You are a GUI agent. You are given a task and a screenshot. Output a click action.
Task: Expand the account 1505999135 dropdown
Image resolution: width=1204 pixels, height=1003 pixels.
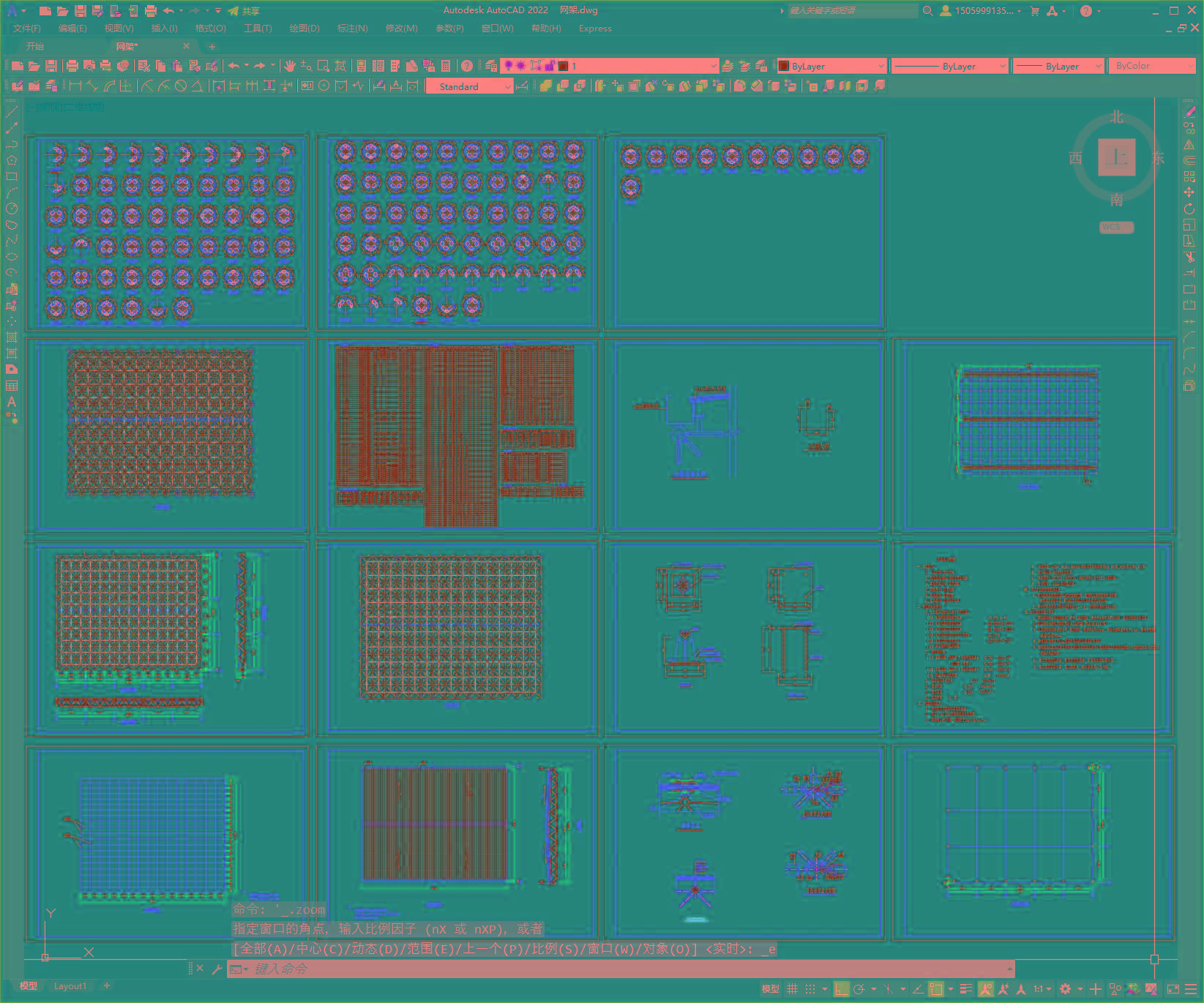(981, 11)
